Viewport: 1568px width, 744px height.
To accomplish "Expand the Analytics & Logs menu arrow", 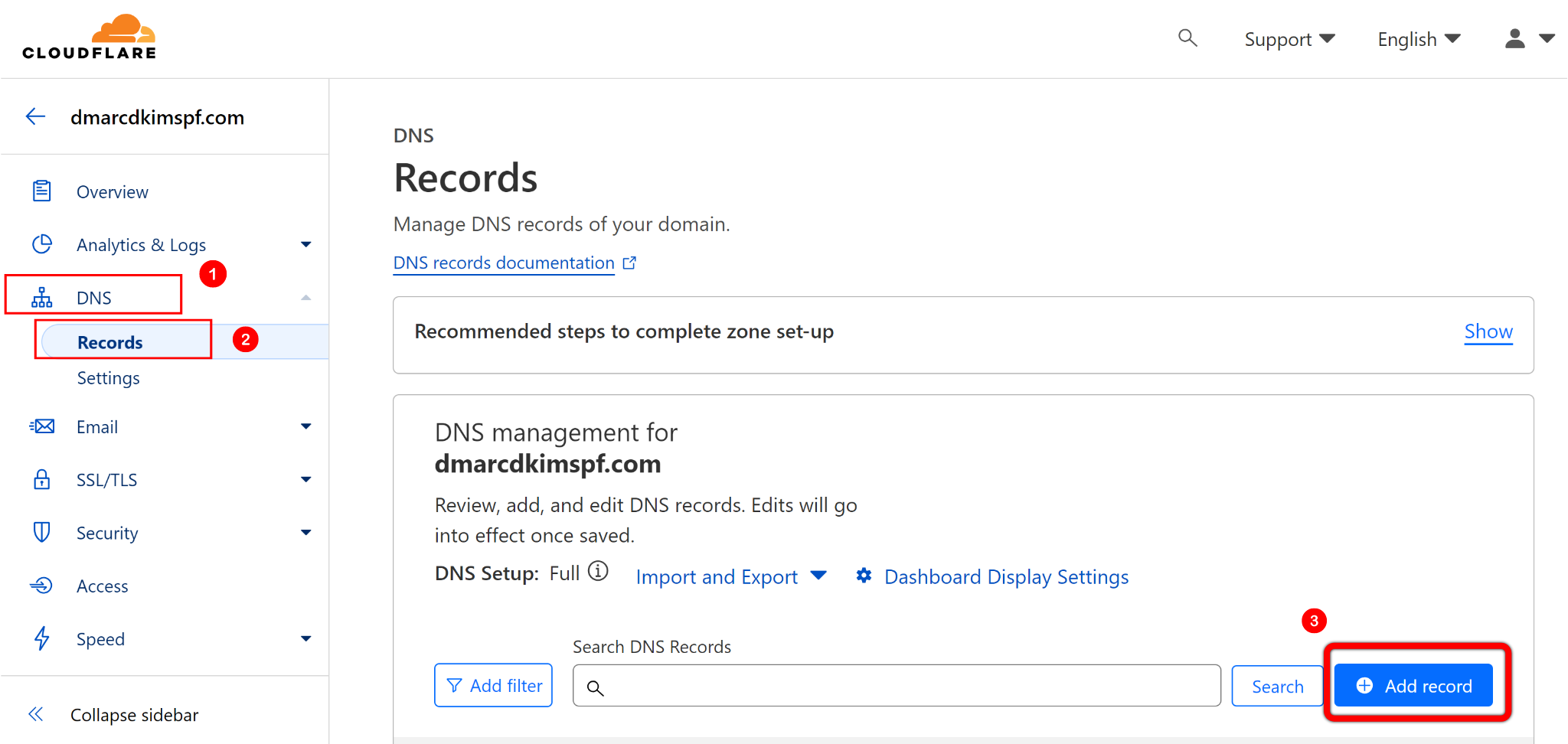I will 306,244.
